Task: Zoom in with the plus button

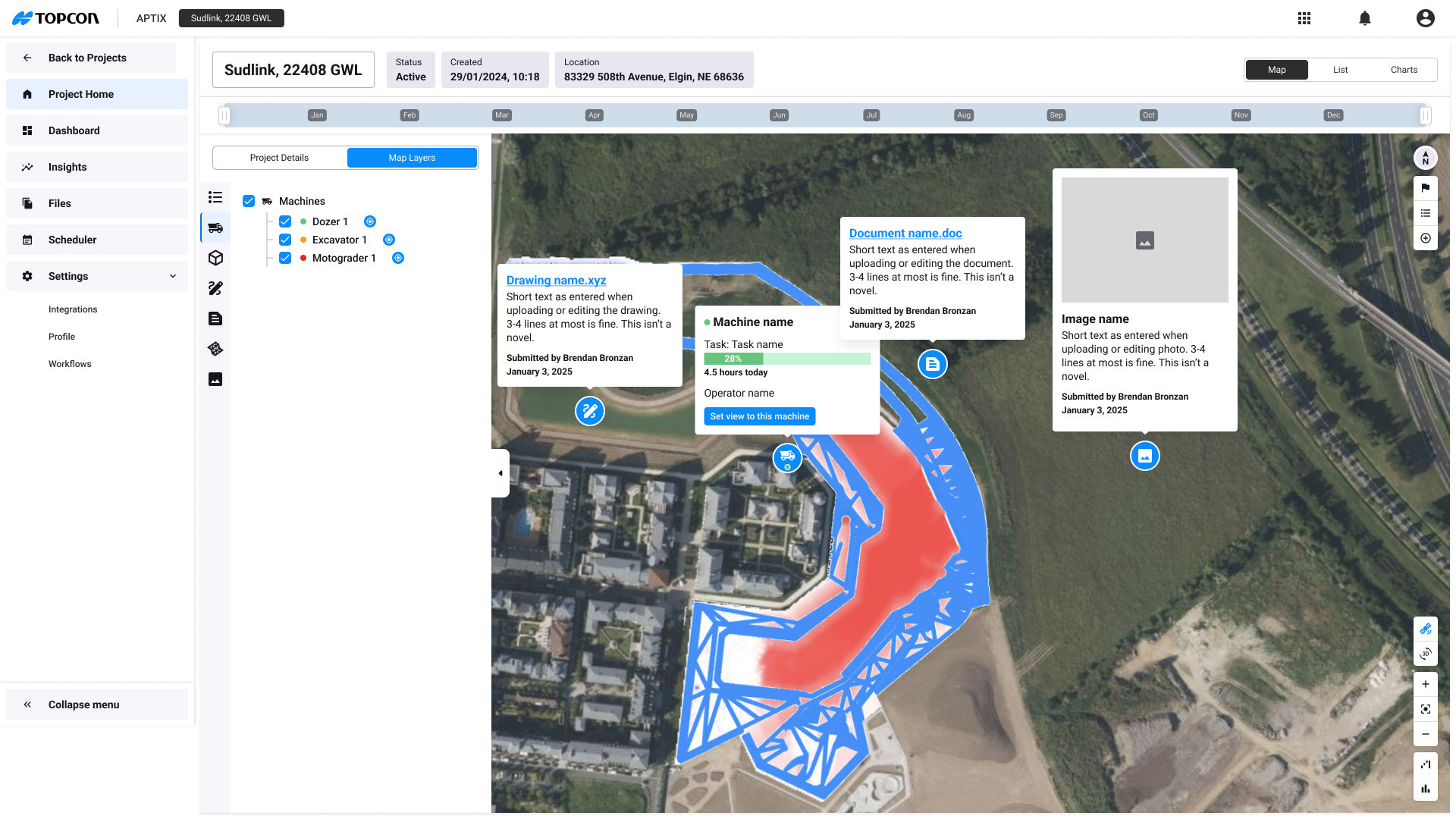Action: click(x=1426, y=684)
